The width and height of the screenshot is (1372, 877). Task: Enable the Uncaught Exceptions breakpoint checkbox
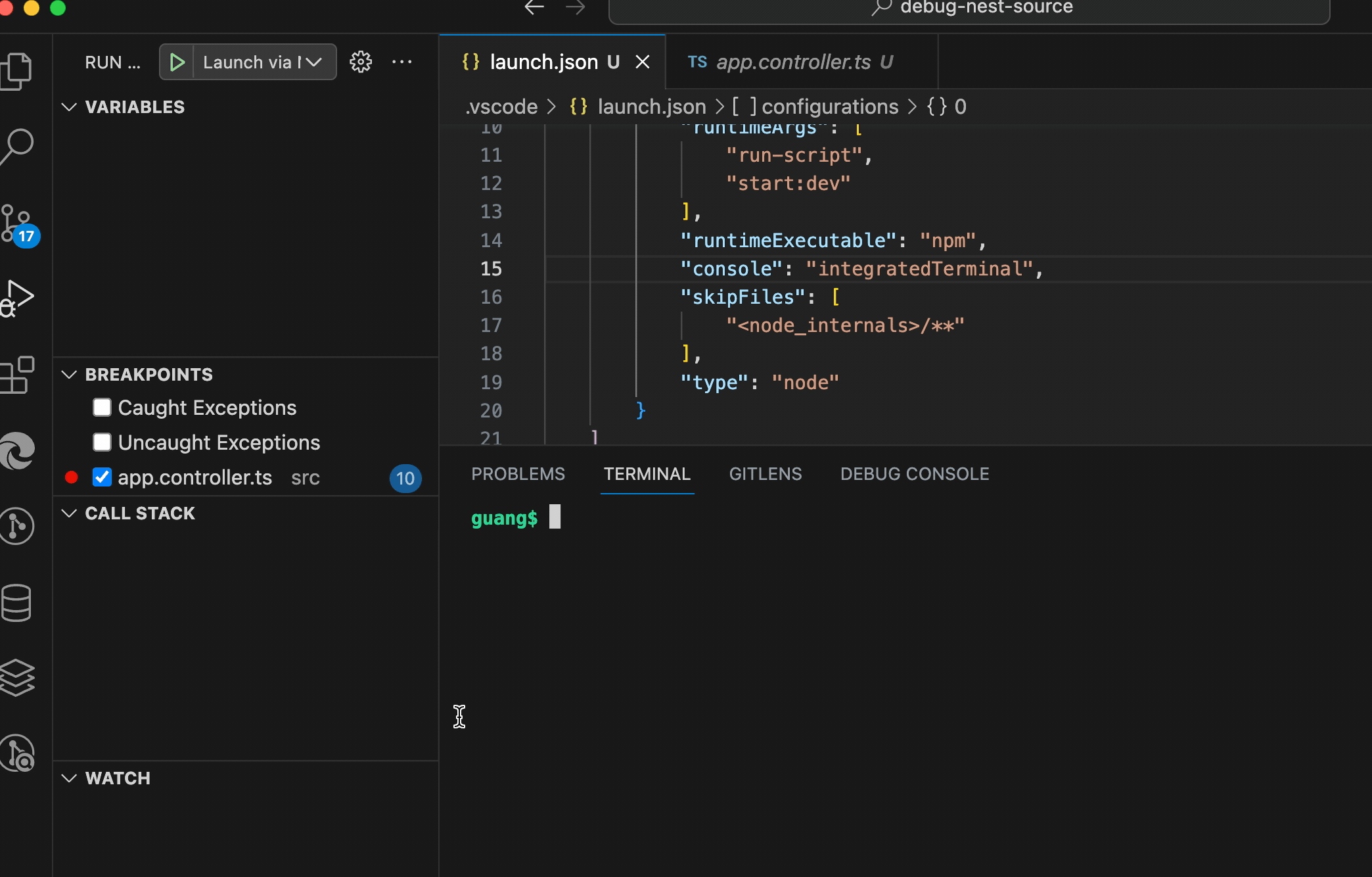coord(102,442)
